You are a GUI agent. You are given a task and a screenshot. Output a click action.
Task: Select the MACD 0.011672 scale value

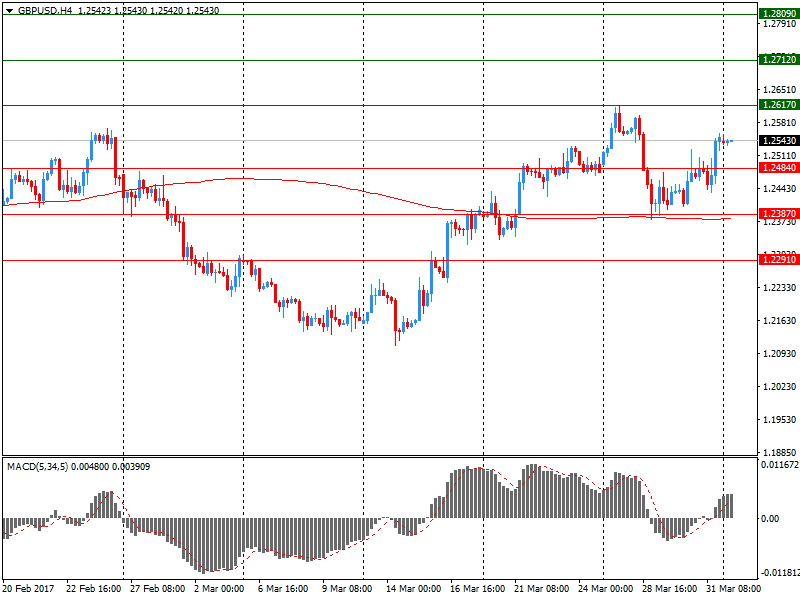780,465
